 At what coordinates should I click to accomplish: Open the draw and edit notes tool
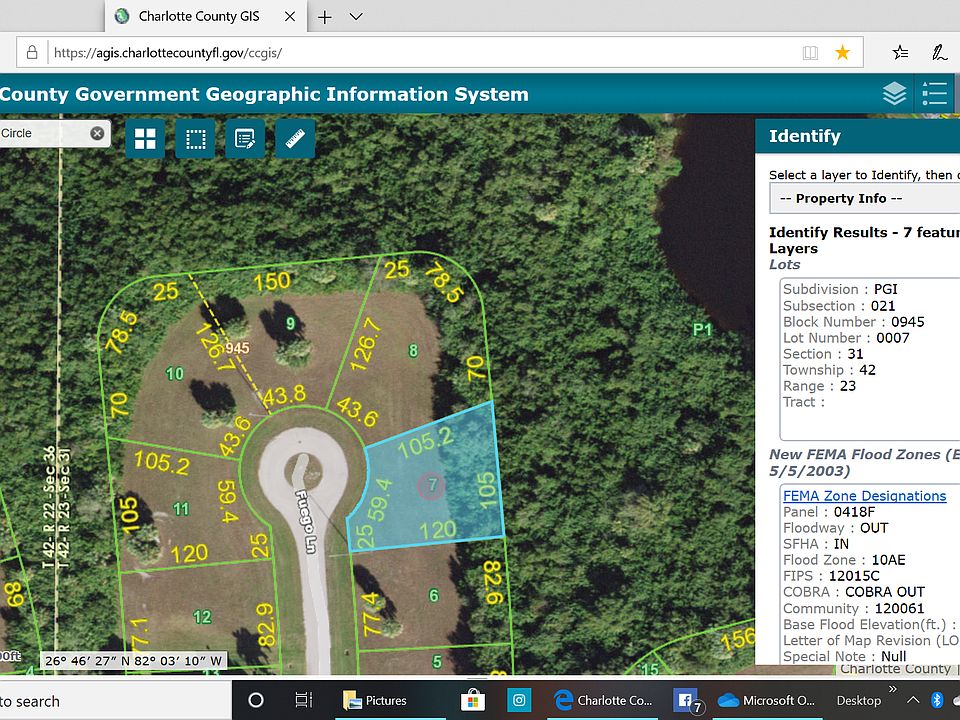pyautogui.click(x=245, y=139)
